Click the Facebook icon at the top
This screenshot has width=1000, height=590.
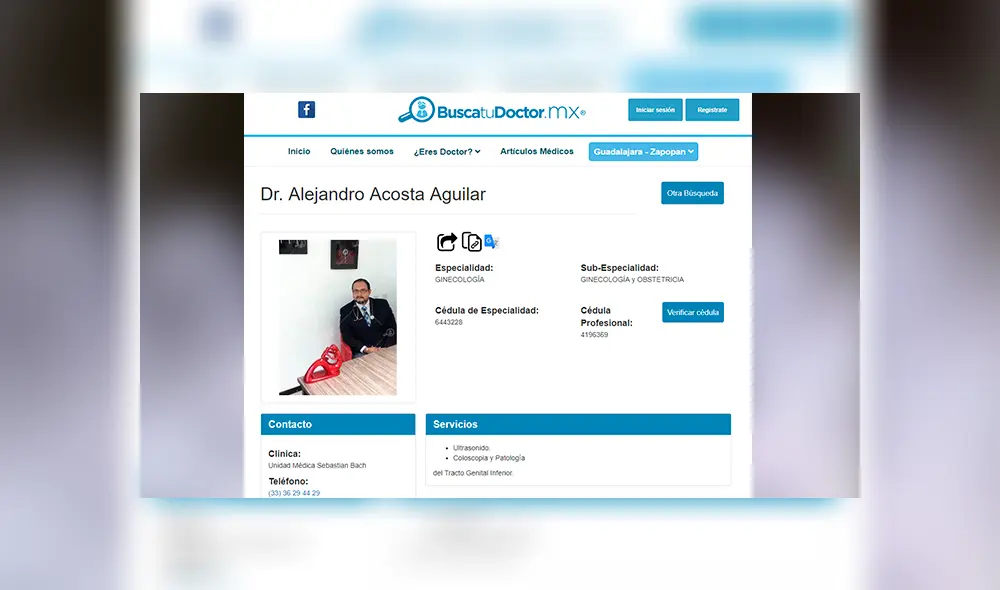pos(306,109)
